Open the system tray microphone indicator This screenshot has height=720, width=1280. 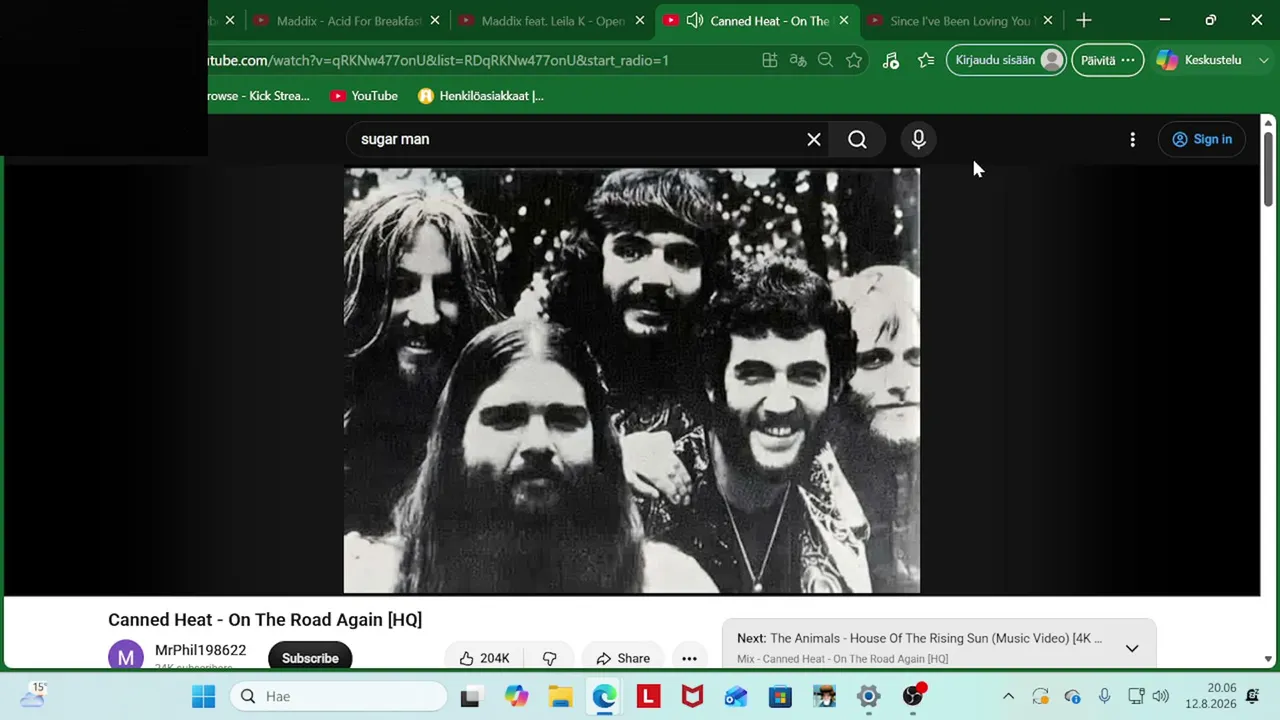(x=1104, y=696)
